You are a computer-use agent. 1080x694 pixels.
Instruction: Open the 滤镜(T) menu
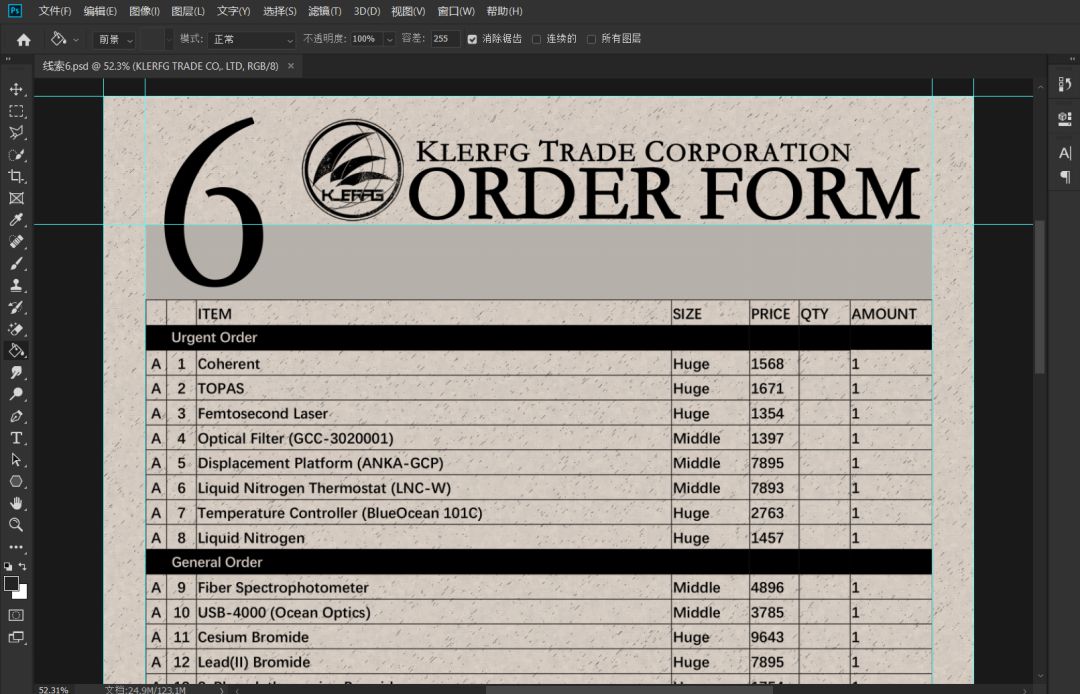tap(324, 11)
